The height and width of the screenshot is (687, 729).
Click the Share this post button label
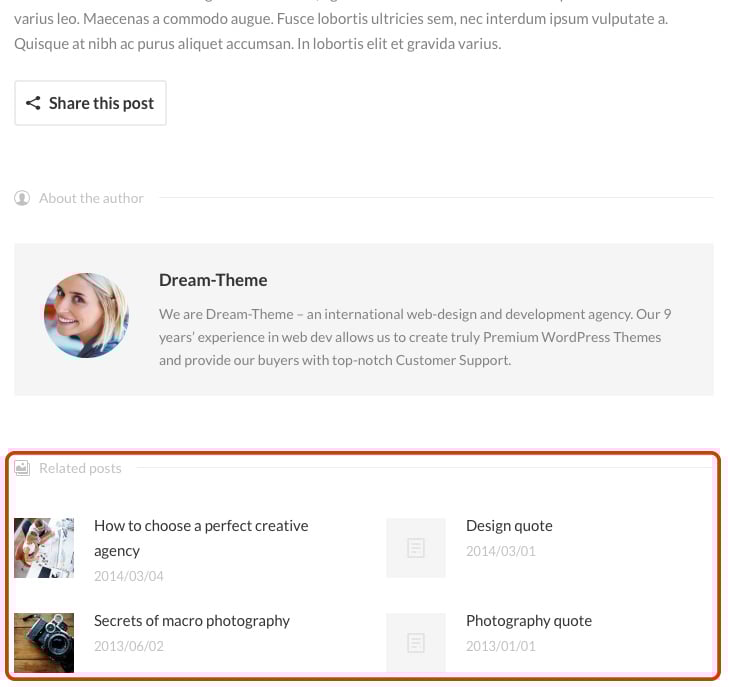click(x=101, y=103)
